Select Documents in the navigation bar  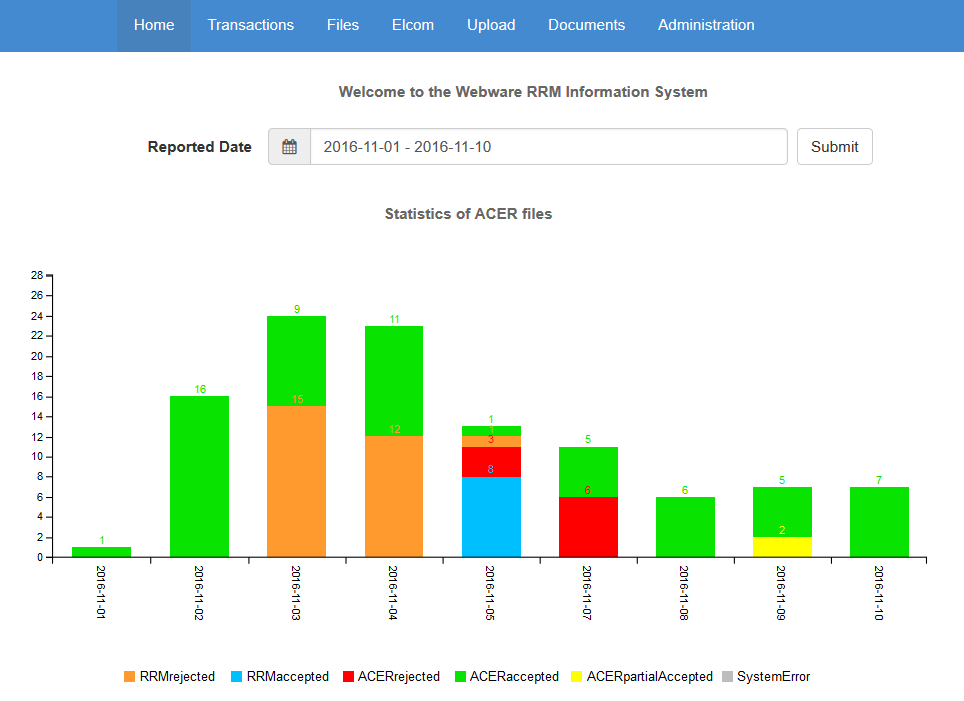[x=586, y=25]
